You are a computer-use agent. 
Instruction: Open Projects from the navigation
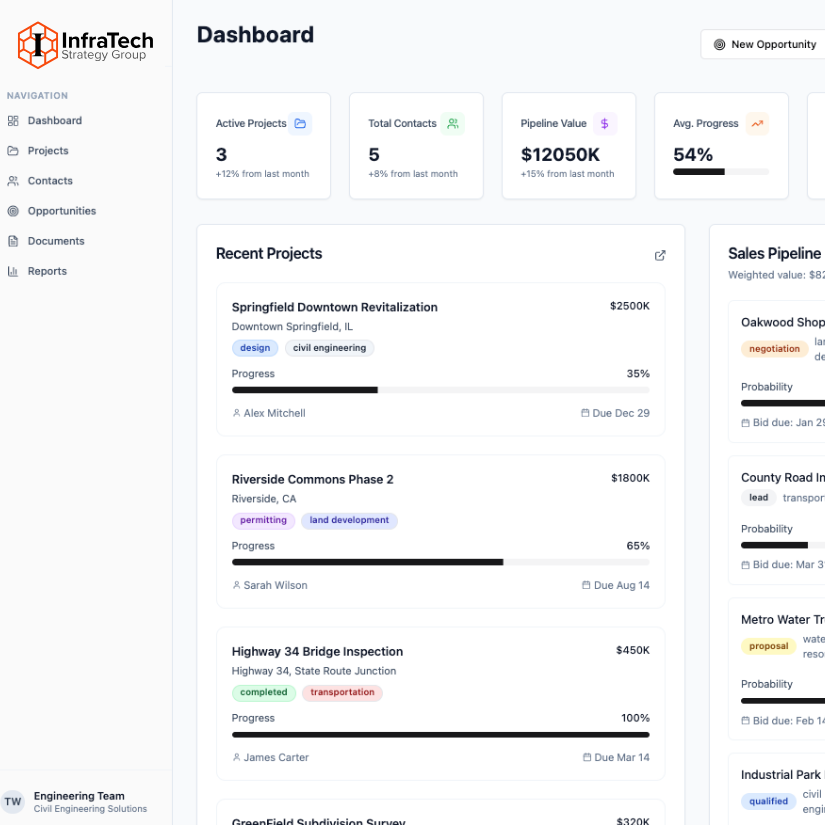click(x=48, y=151)
